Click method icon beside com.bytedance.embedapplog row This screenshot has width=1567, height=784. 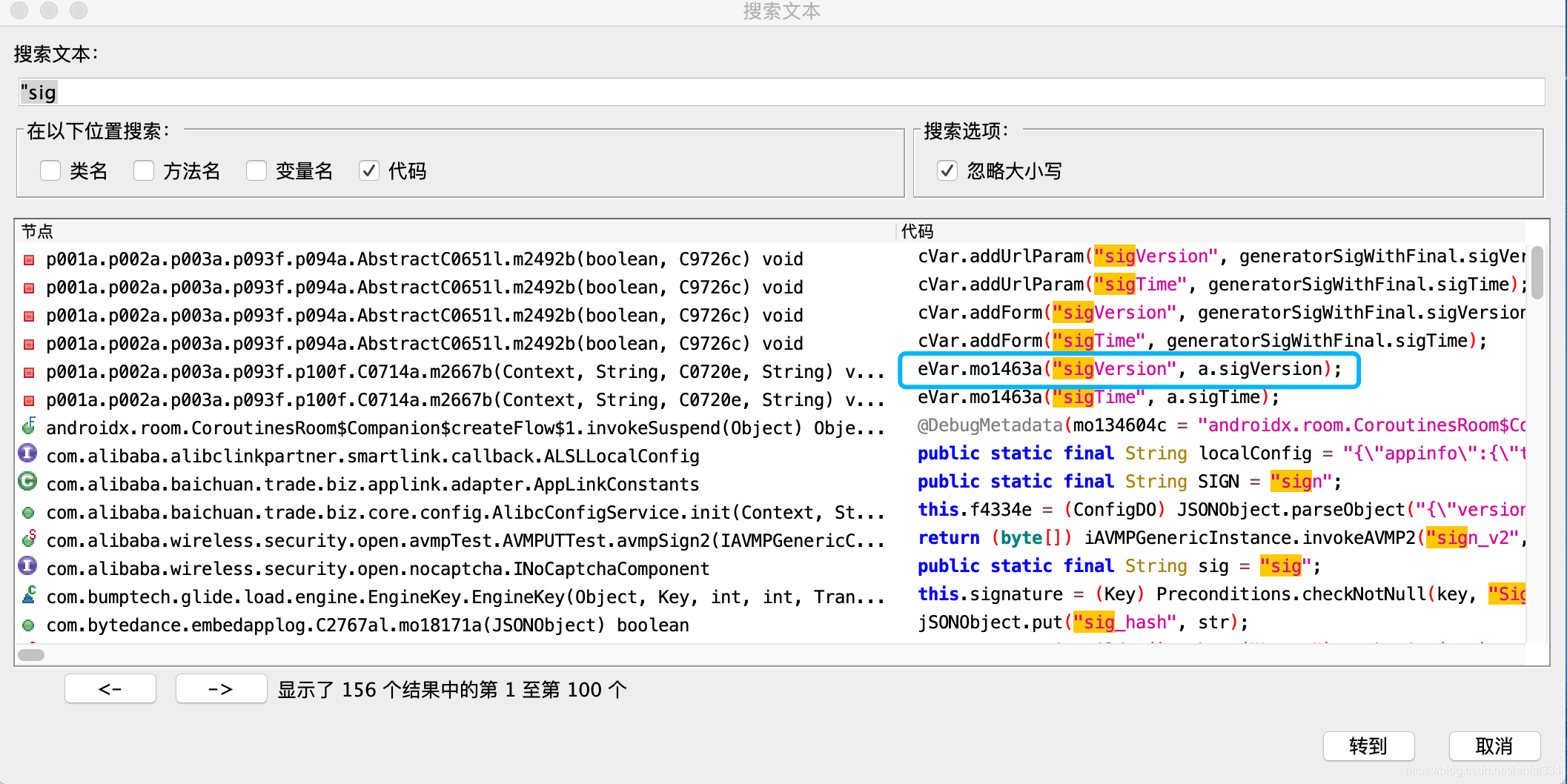(28, 625)
